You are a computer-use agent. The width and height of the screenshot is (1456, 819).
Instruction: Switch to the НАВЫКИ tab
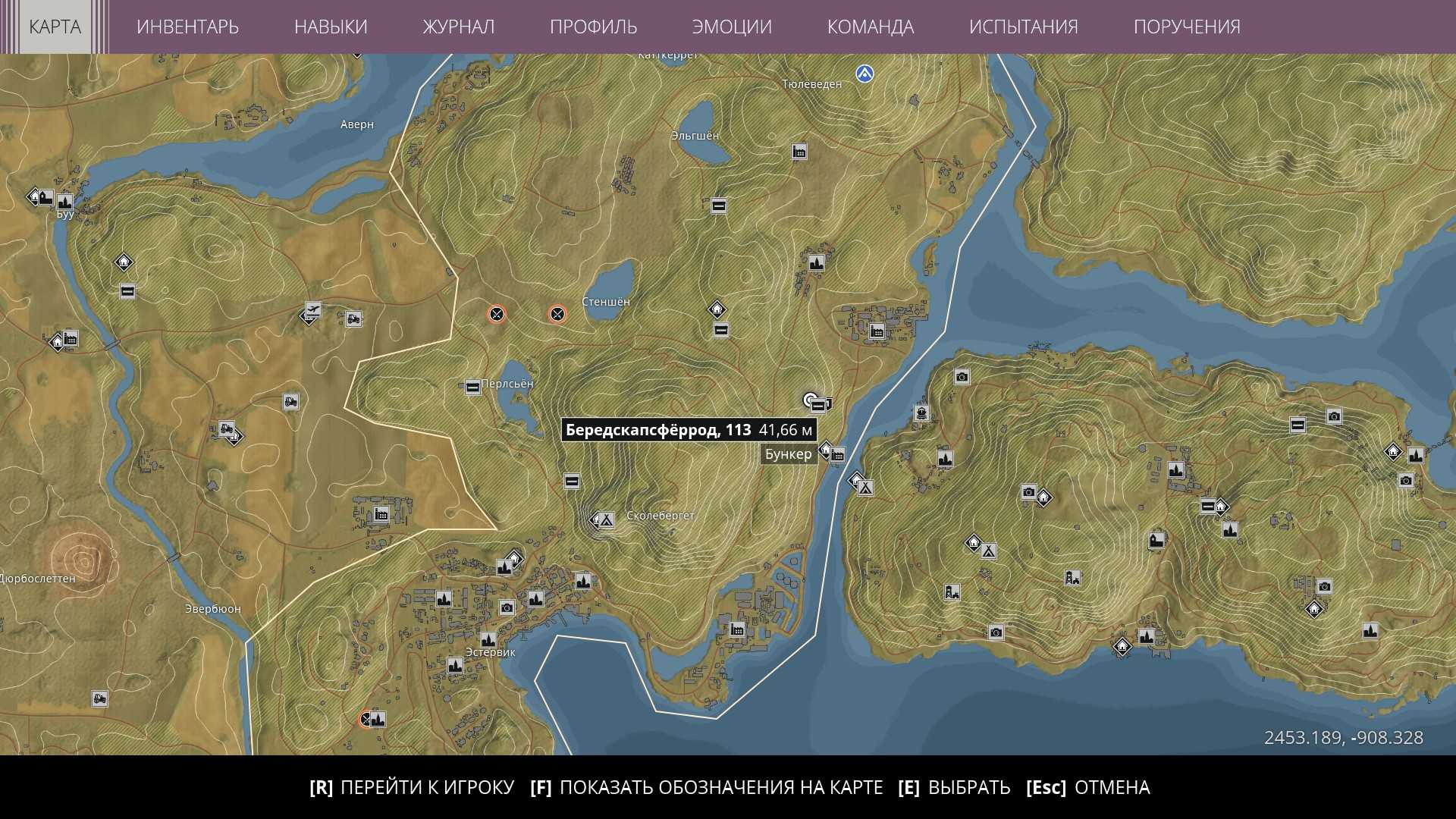click(x=331, y=27)
